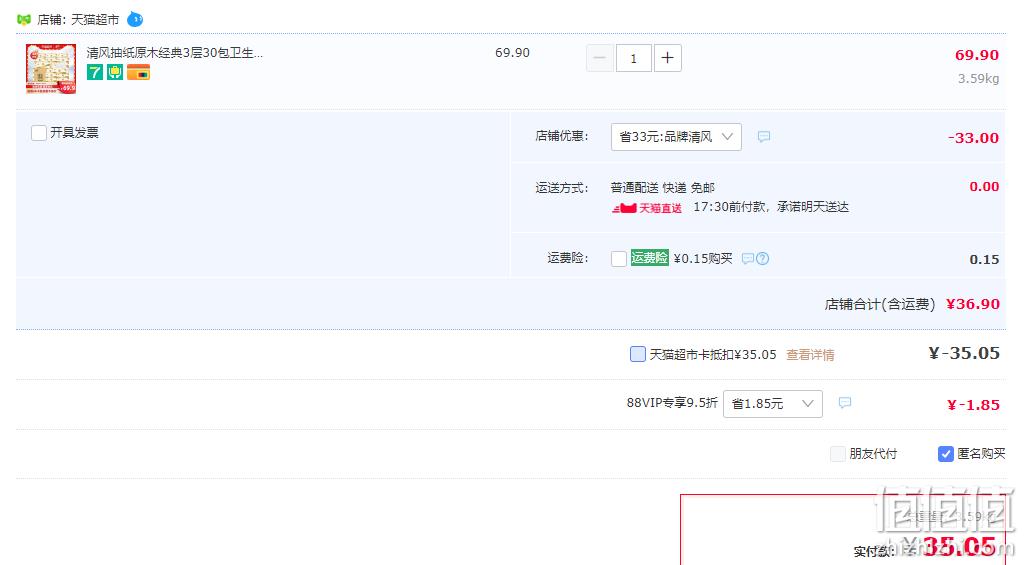The image size is (1024, 565).
Task: Open the 省33元:品牌清风 store discount dropdown
Action: 676,137
